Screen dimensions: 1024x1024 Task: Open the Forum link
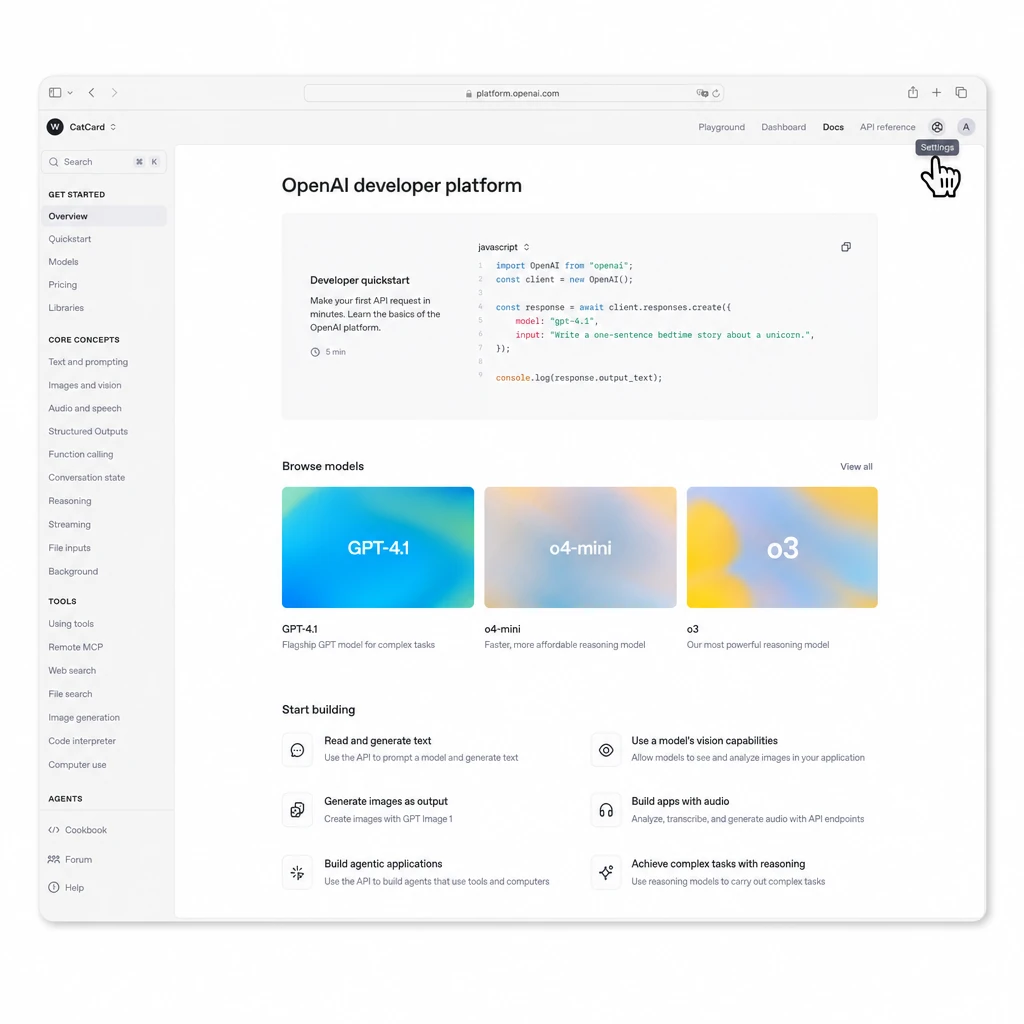(70, 859)
